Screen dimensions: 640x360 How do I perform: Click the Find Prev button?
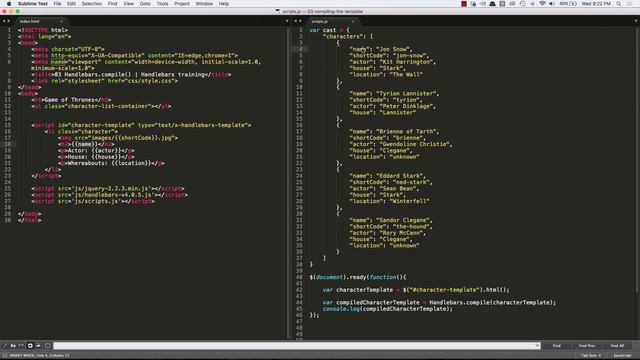(587, 346)
